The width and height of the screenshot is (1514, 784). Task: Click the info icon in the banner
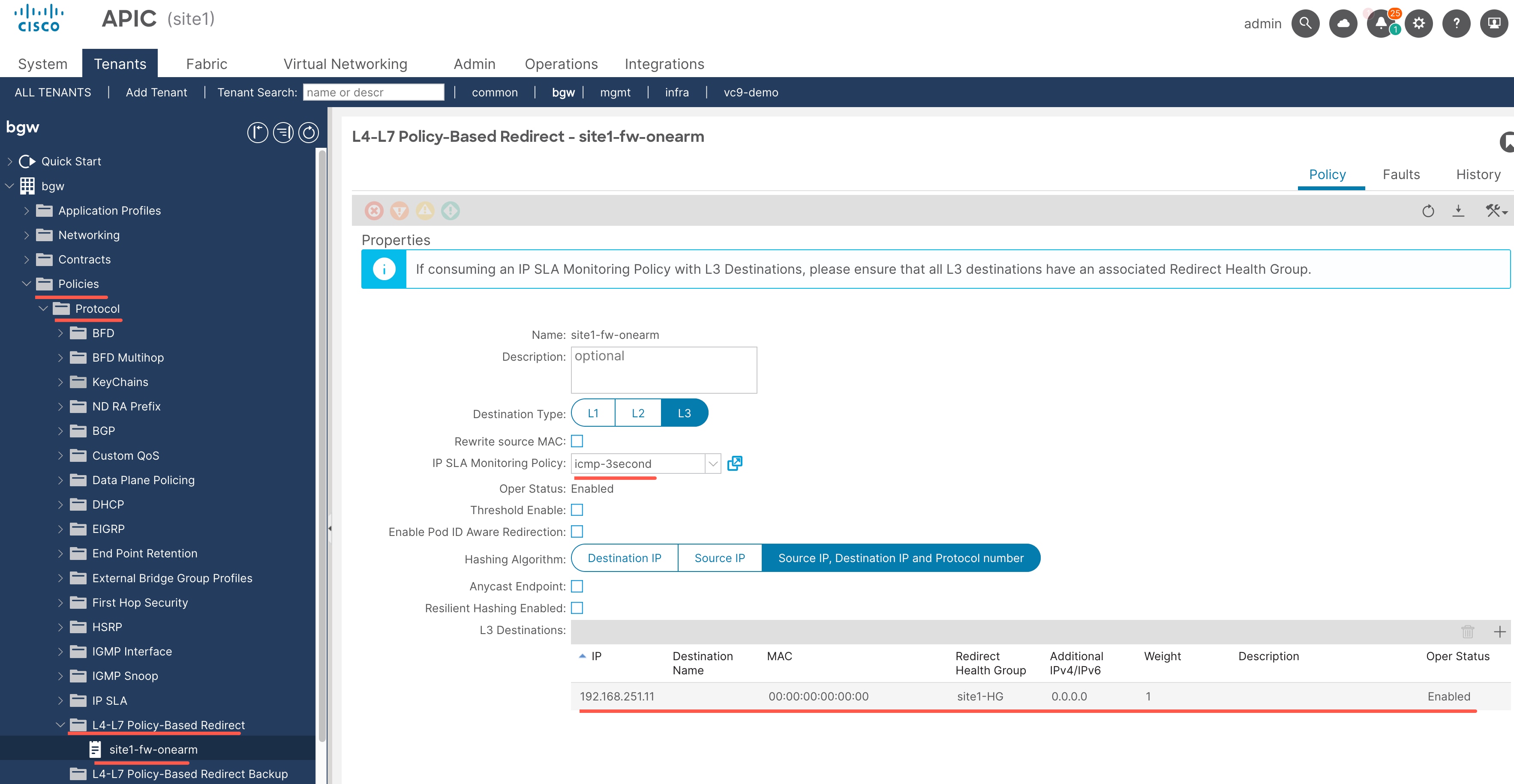[384, 269]
